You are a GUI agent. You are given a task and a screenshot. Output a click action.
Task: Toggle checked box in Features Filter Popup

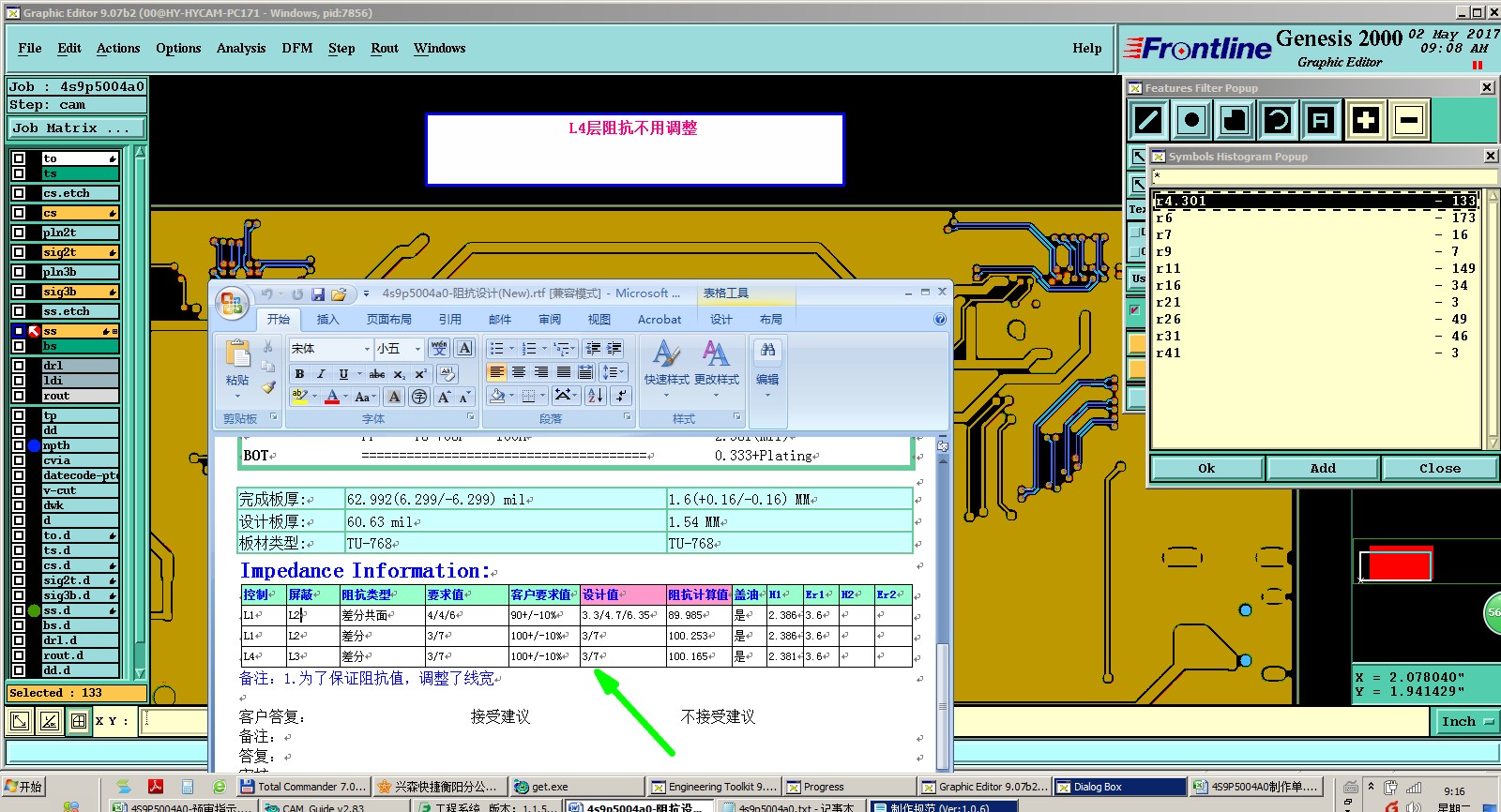(1135, 309)
